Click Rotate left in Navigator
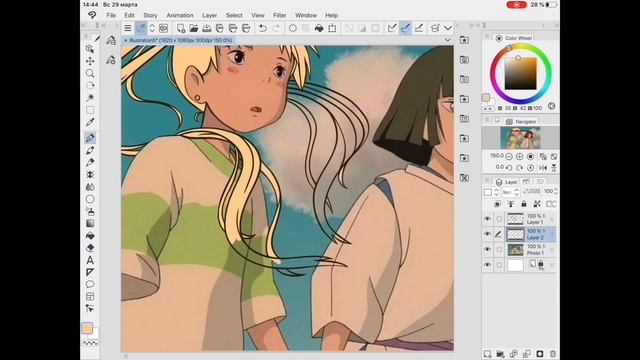Image resolution: width=640 pixels, height=360 pixels. (509, 167)
